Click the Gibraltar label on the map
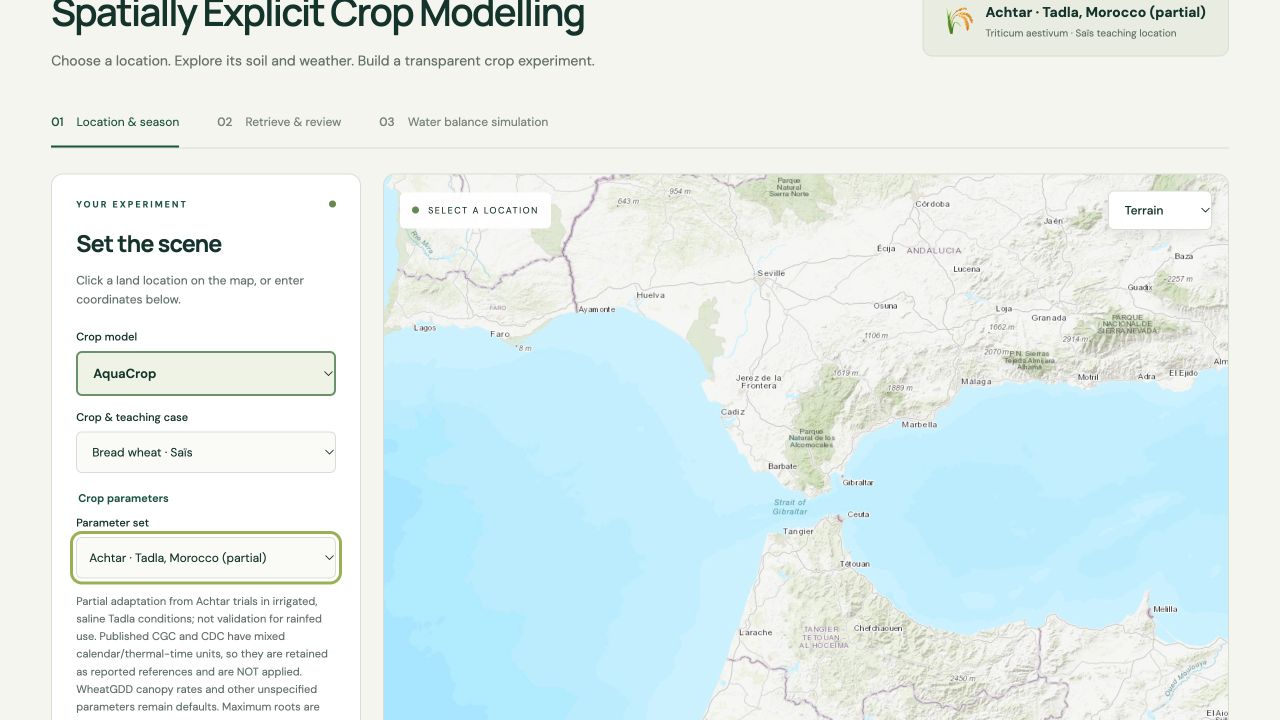Image resolution: width=1280 pixels, height=720 pixels. tap(858, 482)
